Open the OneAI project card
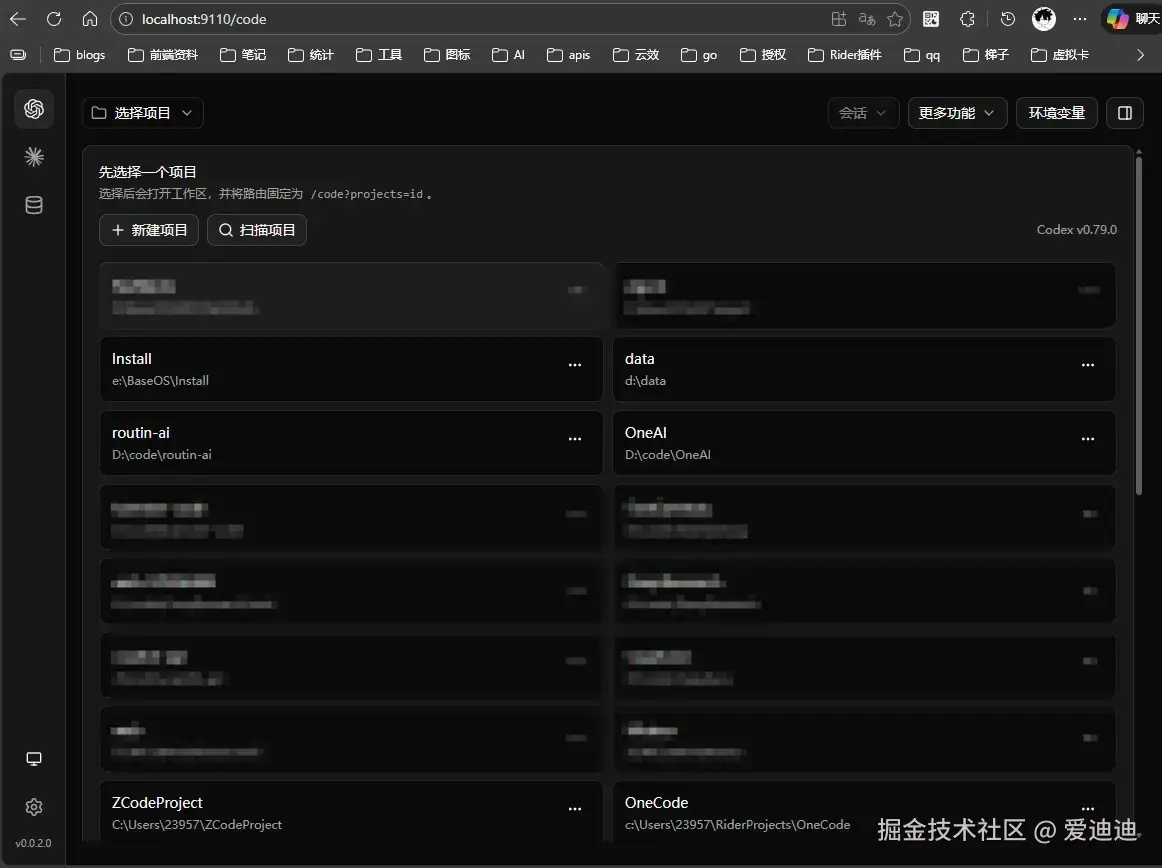 (x=864, y=443)
